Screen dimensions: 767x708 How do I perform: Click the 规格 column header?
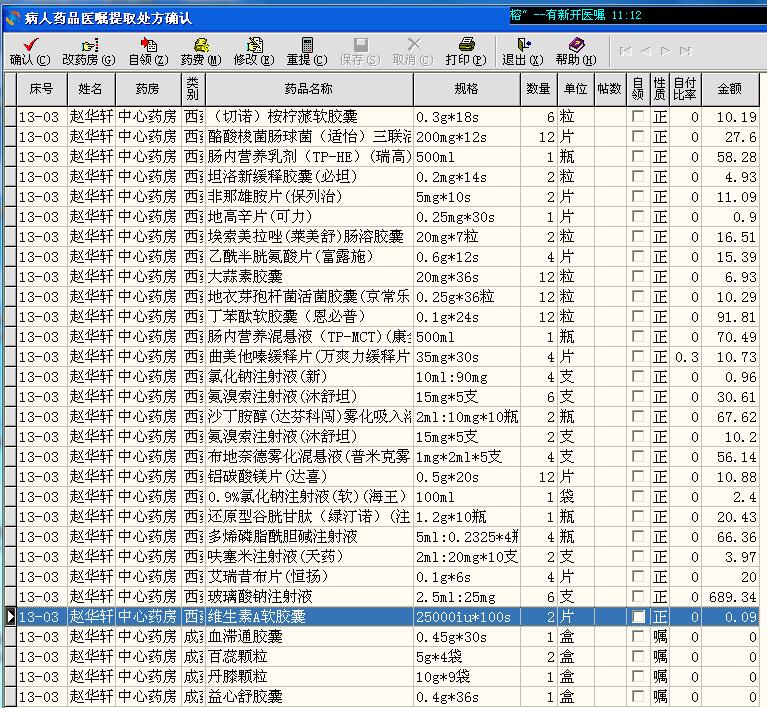[467, 89]
